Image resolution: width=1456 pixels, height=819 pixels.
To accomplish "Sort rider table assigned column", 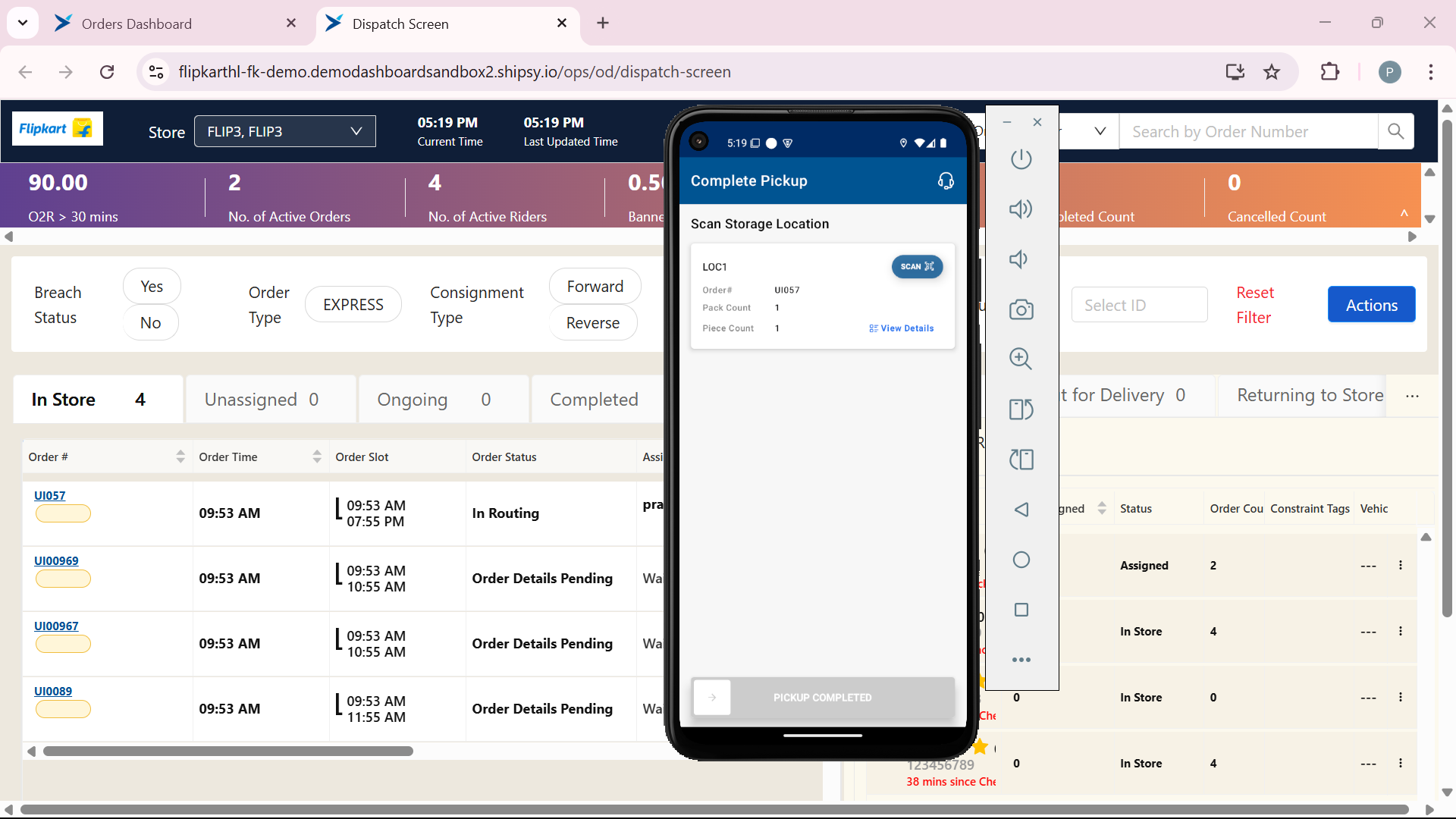I will [1102, 509].
